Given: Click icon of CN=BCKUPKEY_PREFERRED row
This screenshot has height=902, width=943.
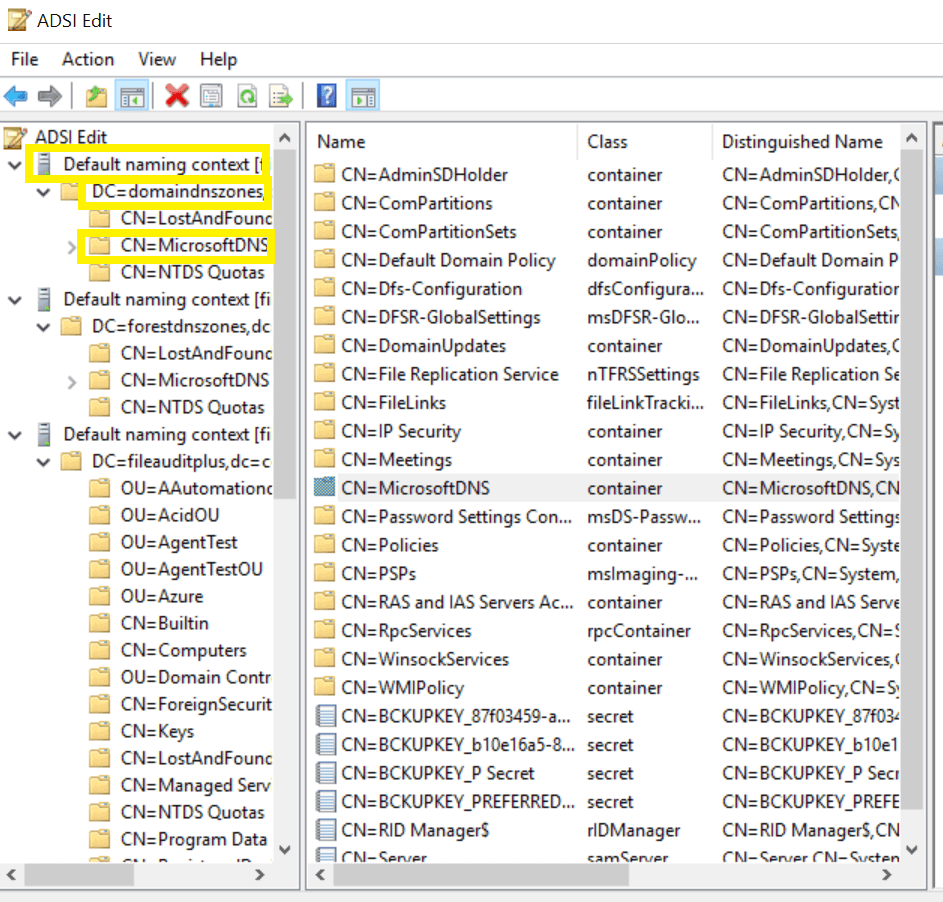Looking at the screenshot, I should tap(325, 802).
